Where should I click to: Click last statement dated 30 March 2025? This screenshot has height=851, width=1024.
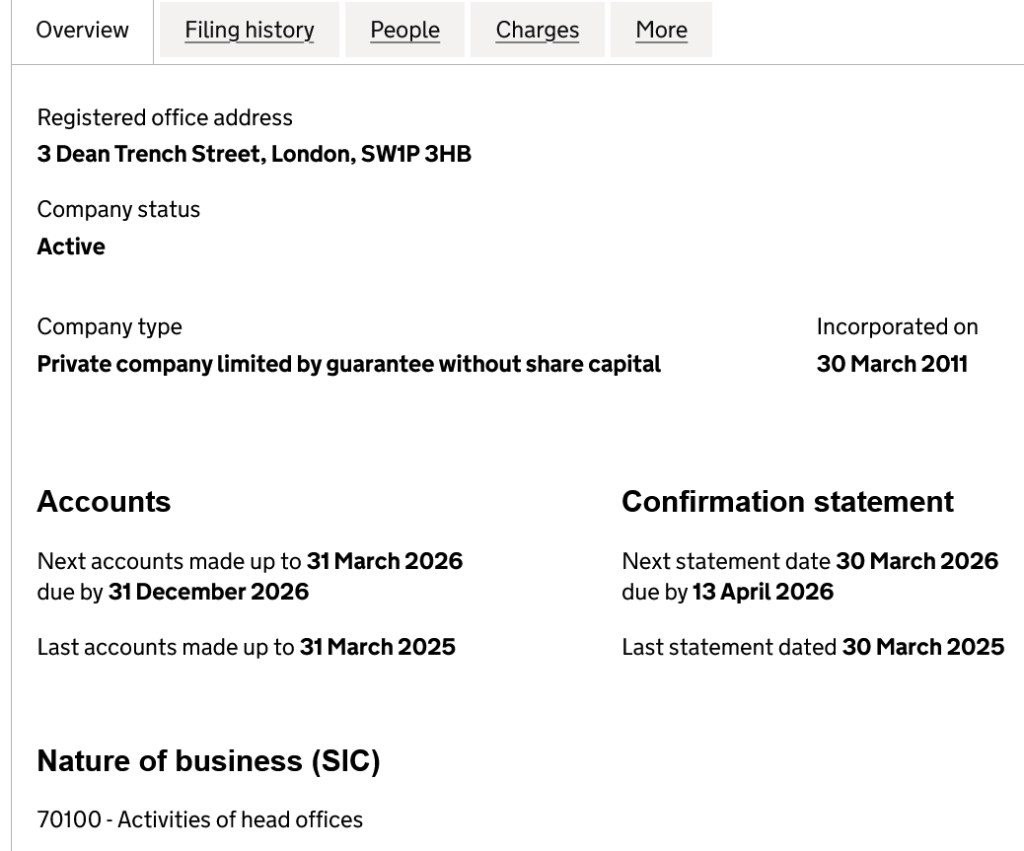pyautogui.click(x=923, y=648)
